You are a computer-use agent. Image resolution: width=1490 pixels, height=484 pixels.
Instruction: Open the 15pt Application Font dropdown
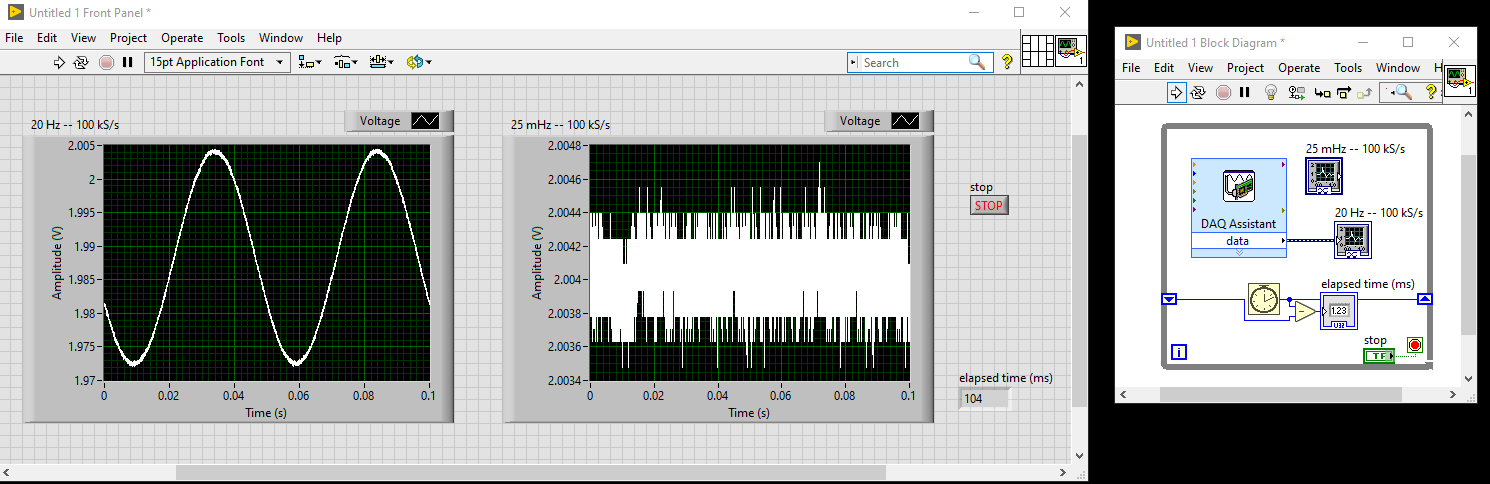pos(217,62)
